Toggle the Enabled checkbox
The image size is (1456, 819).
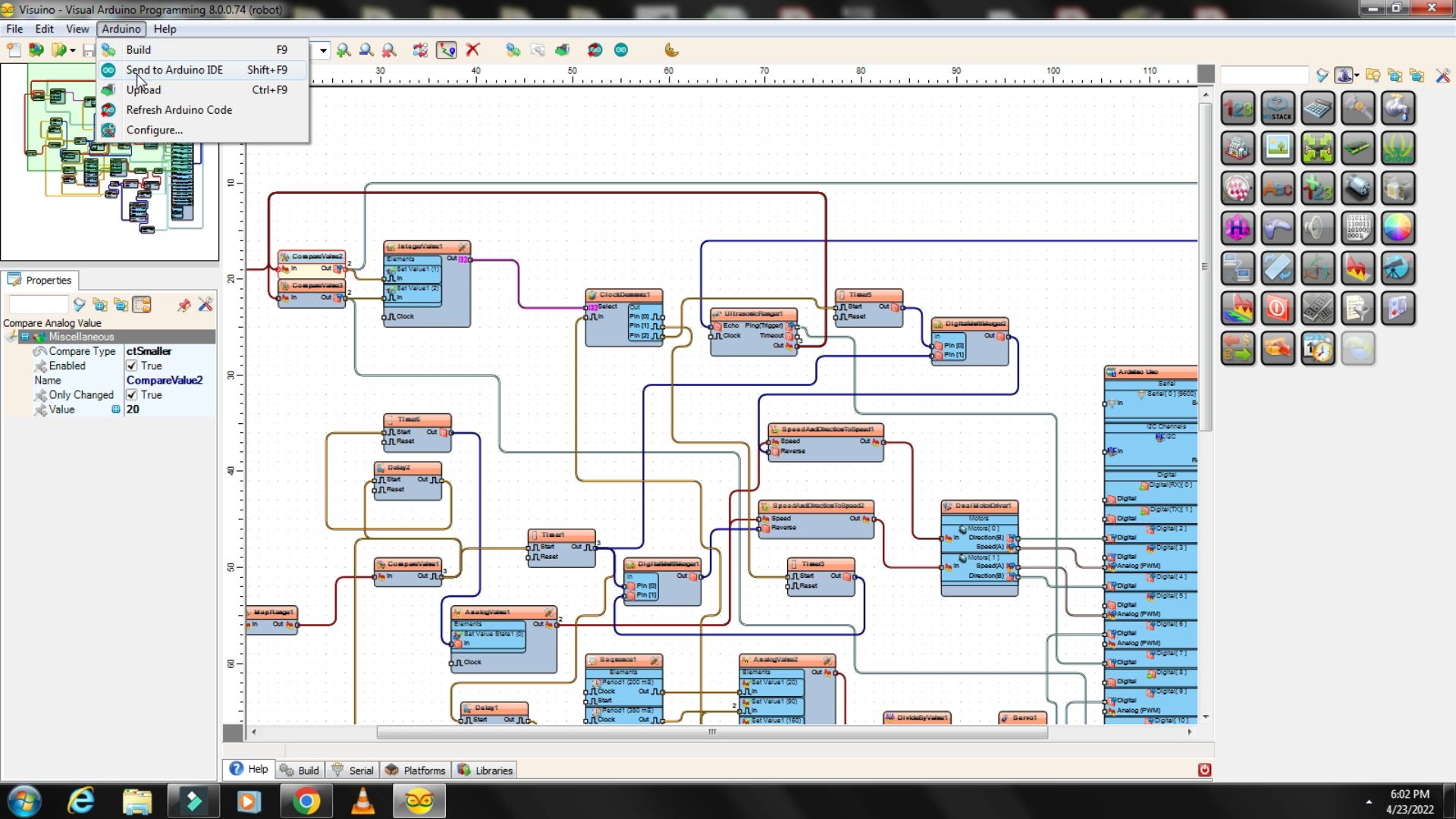click(132, 366)
